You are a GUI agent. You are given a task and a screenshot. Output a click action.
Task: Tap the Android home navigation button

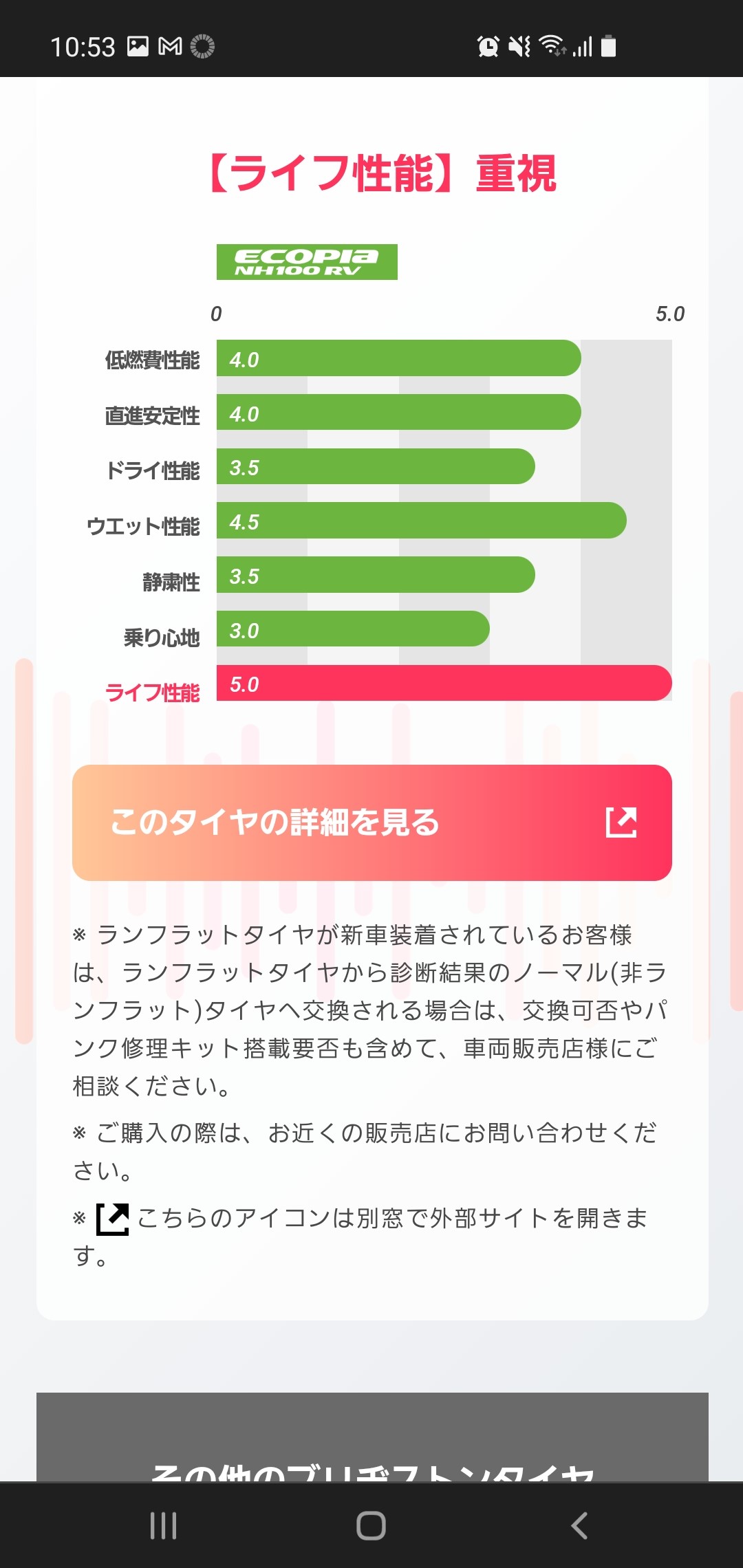371,1525
